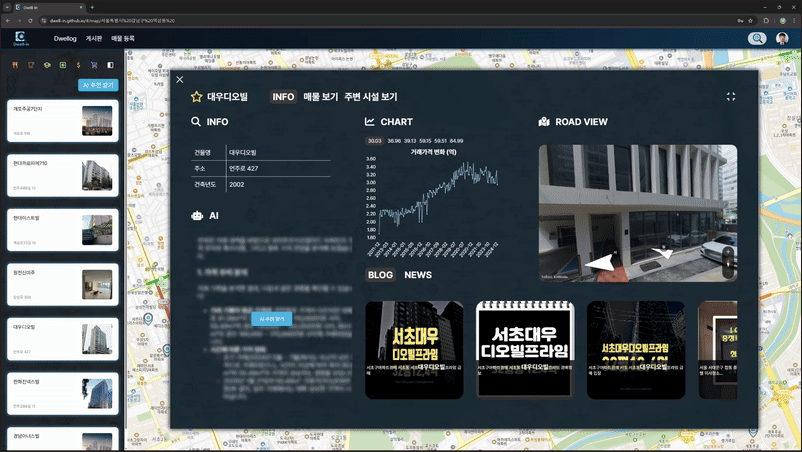The height and width of the screenshot is (452, 802).
Task: Select the 59.51 area chart option
Action: [x=440, y=141]
